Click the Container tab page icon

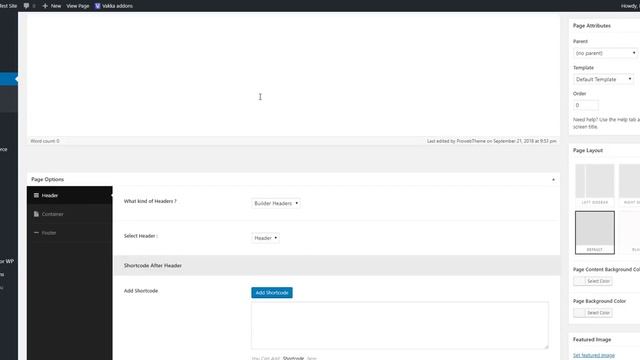[x=36, y=214]
